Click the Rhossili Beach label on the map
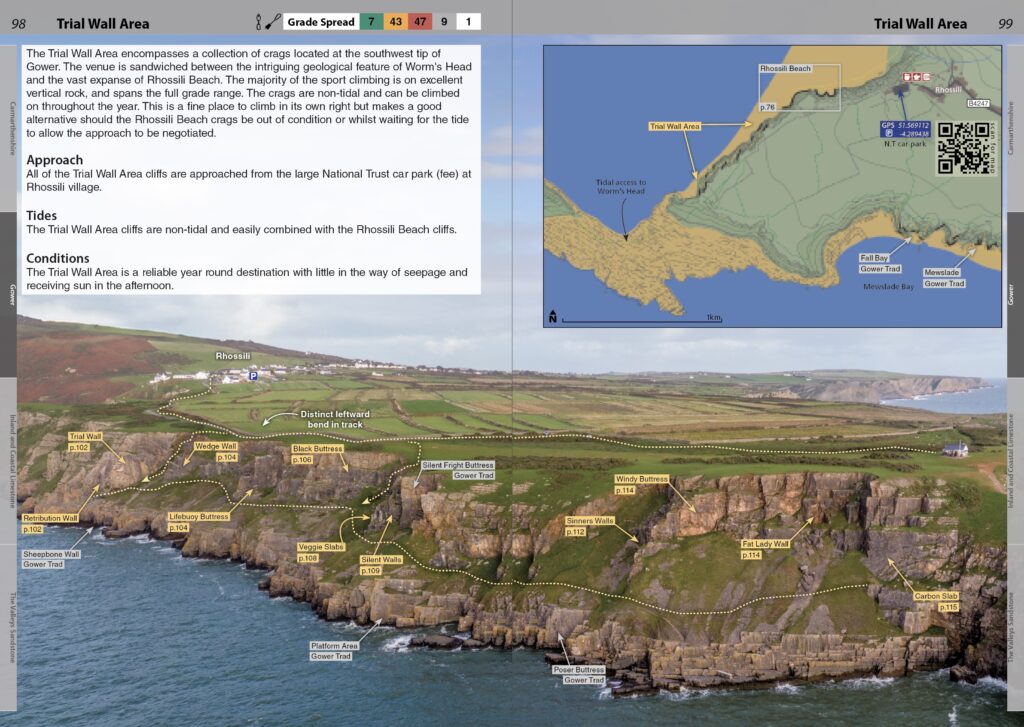 click(785, 68)
